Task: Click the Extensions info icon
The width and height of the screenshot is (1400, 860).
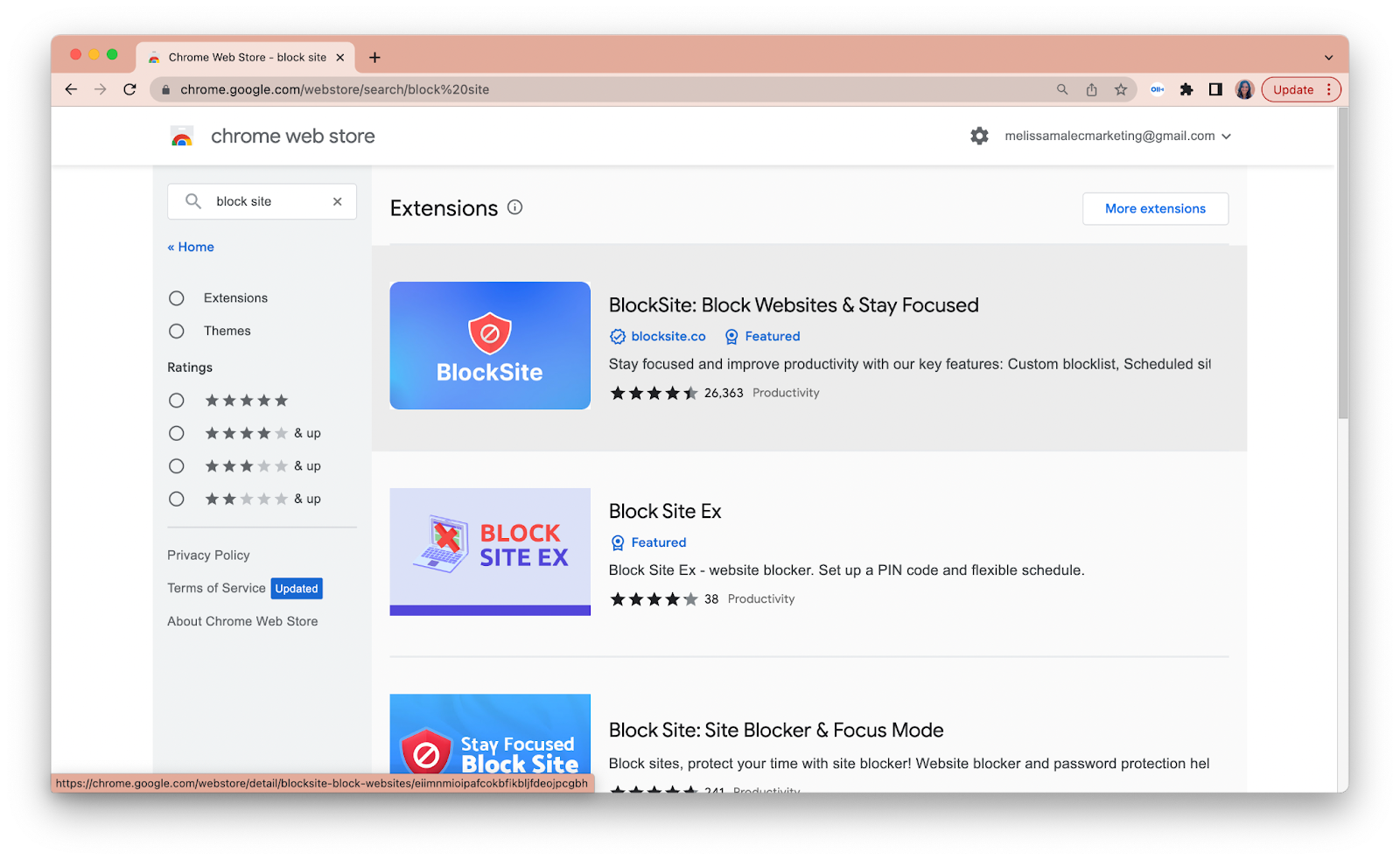Action: click(515, 207)
